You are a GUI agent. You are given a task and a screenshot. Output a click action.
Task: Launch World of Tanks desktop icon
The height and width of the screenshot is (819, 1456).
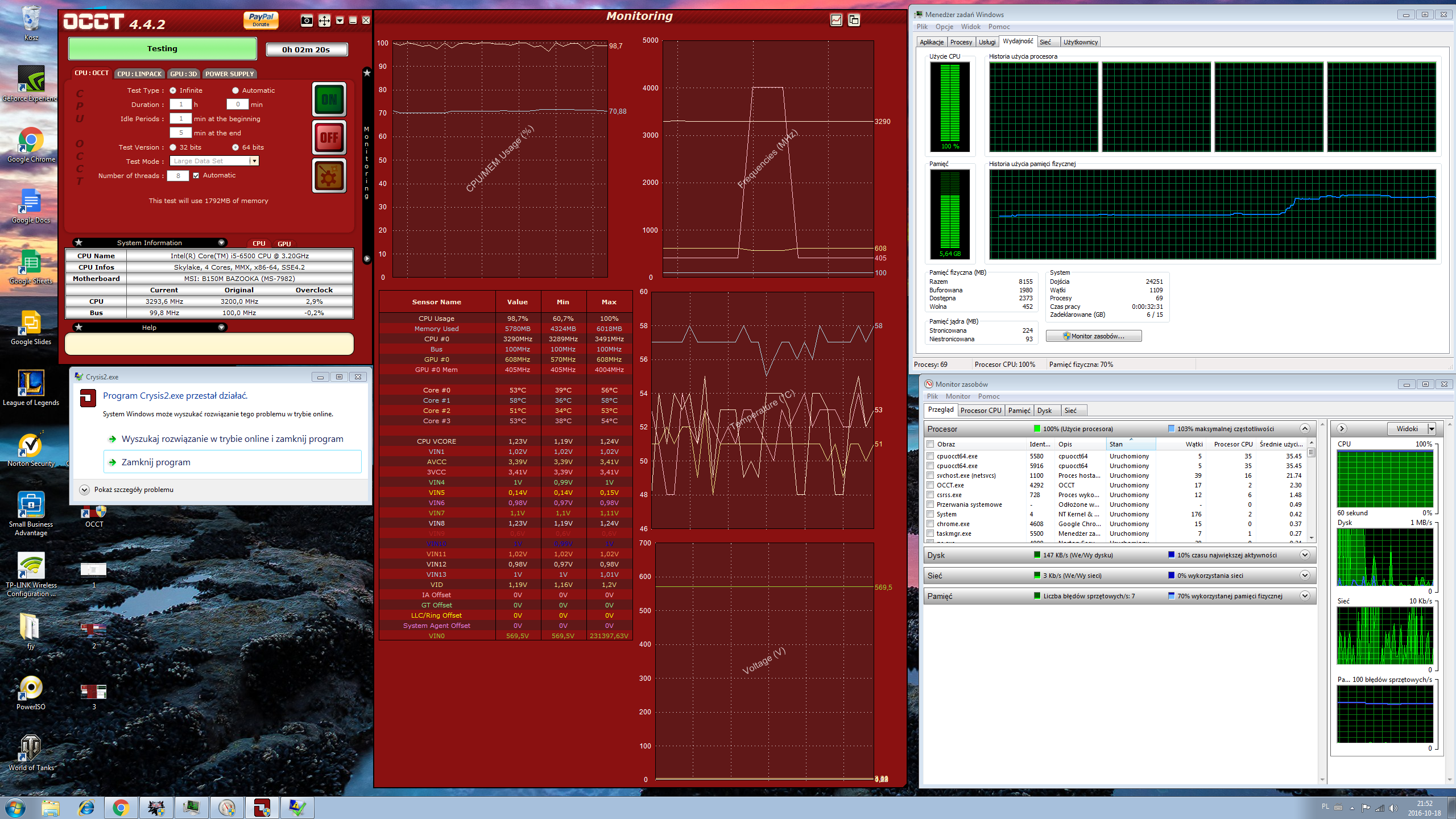click(31, 753)
